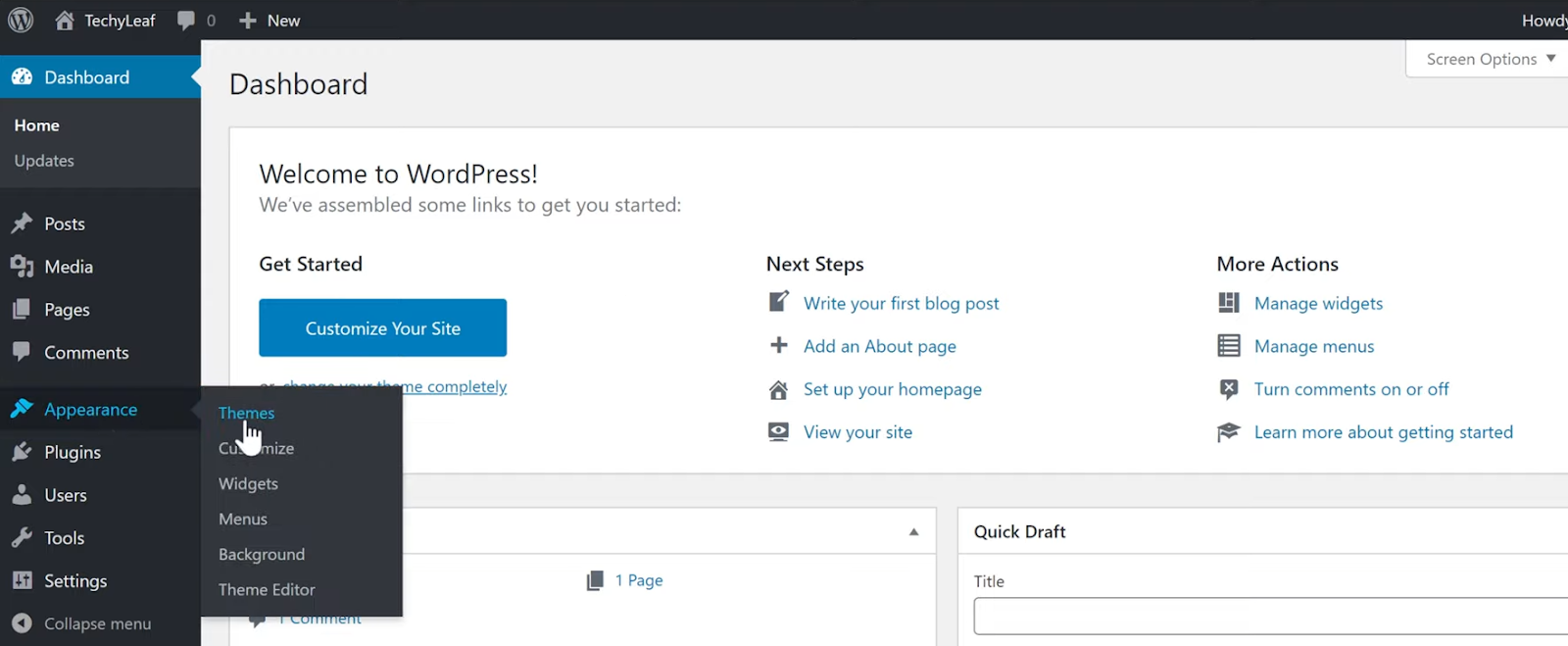Screen dimensions: 1568x646
Task: Focus the Quick Draft Title field
Action: click(1271, 617)
